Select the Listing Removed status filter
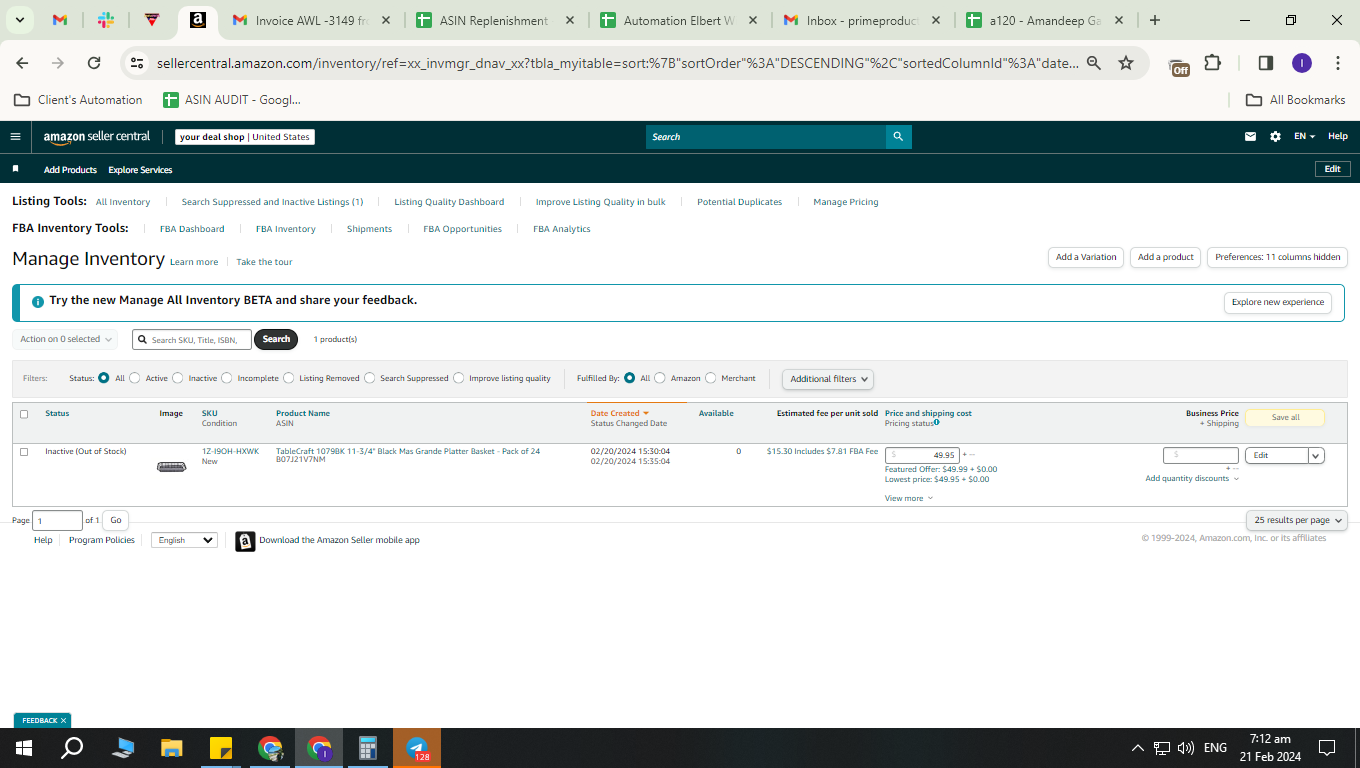The height and width of the screenshot is (768, 1360). 289,378
